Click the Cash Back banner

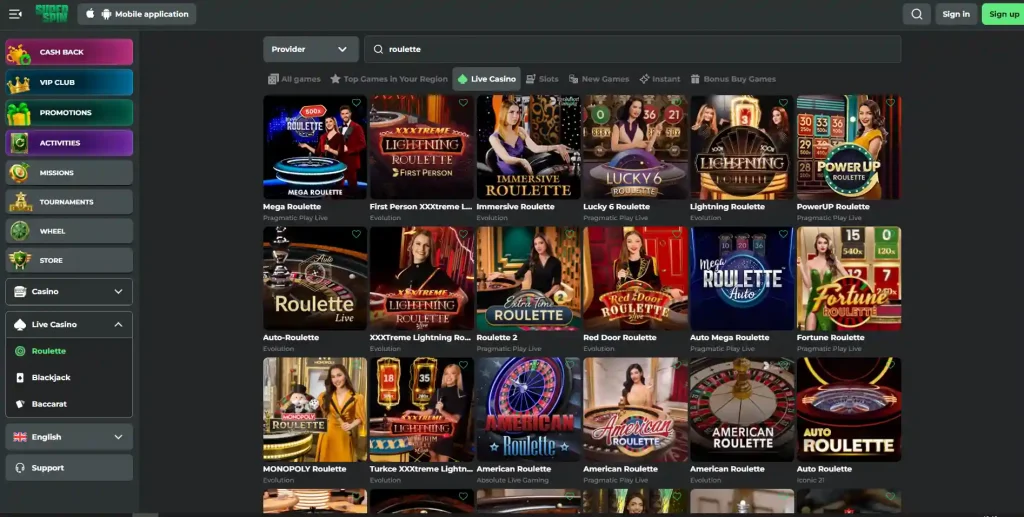69,52
